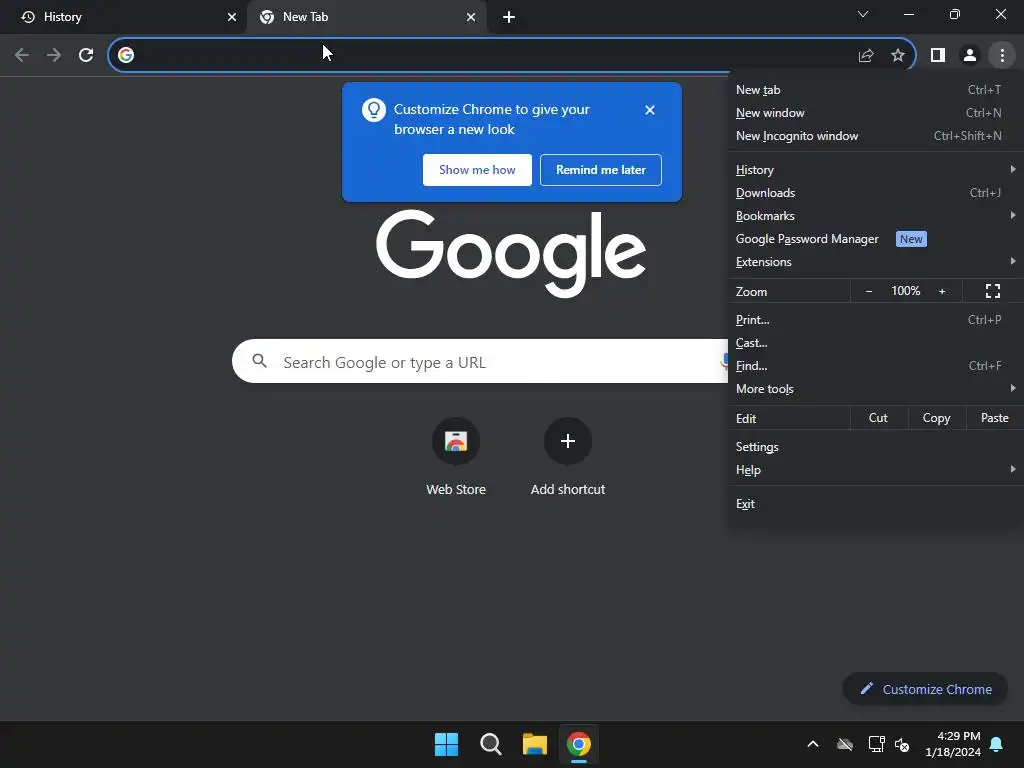Close the New Tab tab
The image size is (1024, 768).
click(471, 17)
